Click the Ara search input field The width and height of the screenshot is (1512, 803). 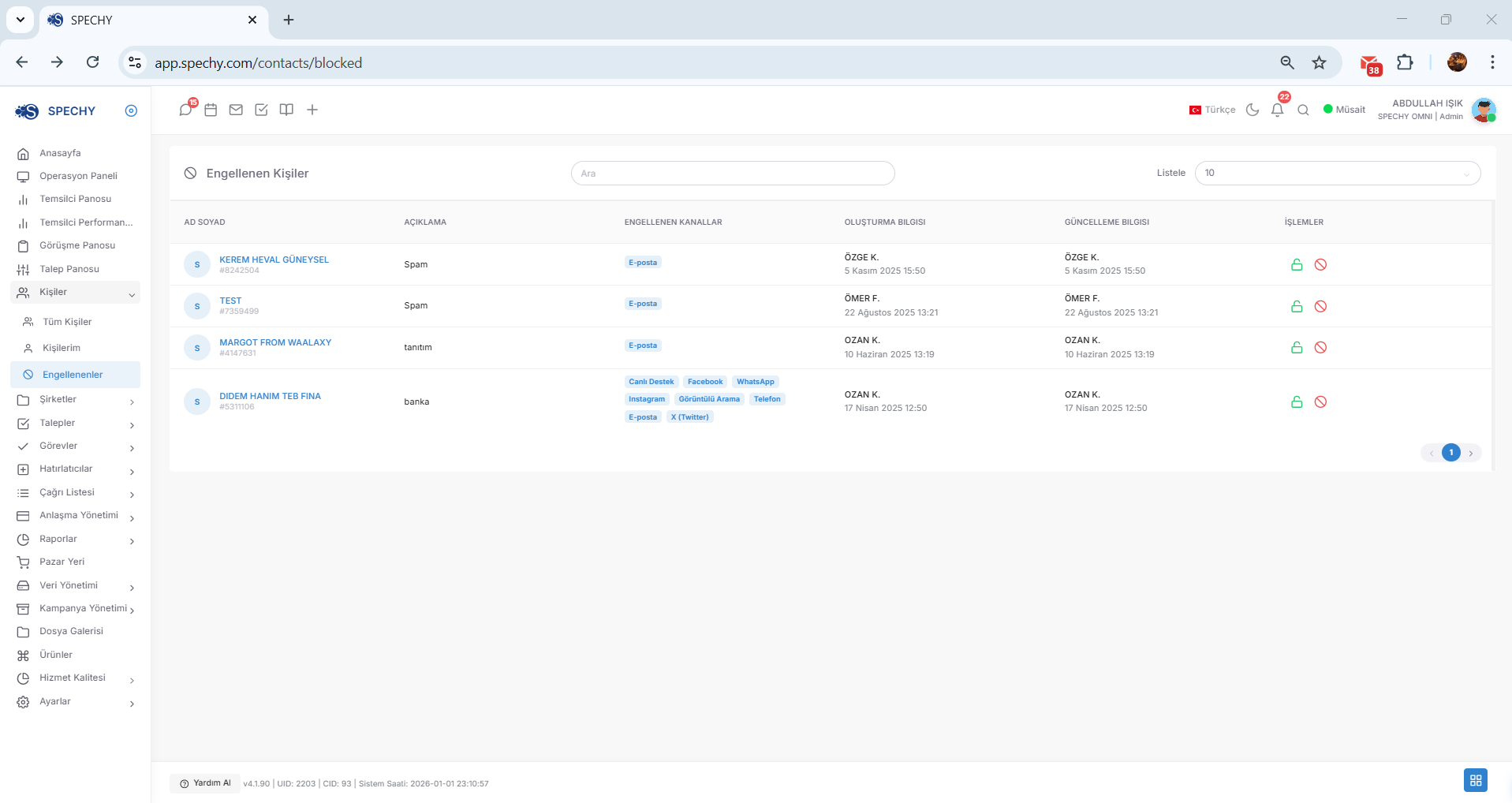(733, 174)
